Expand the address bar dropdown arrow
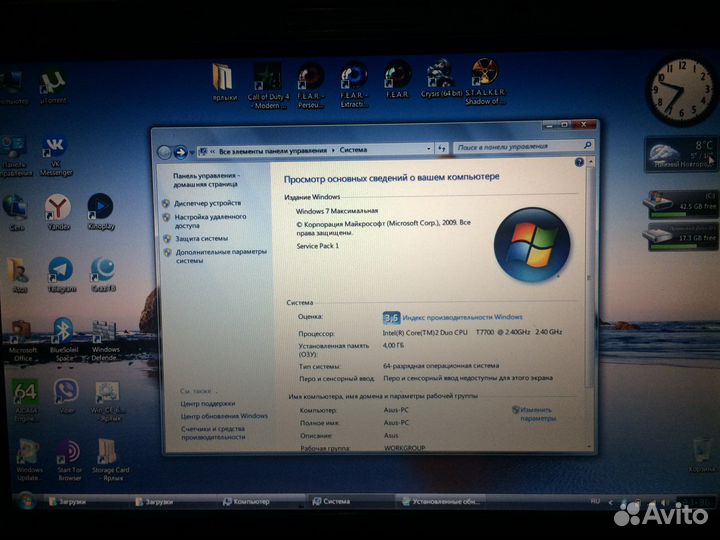 click(x=428, y=148)
